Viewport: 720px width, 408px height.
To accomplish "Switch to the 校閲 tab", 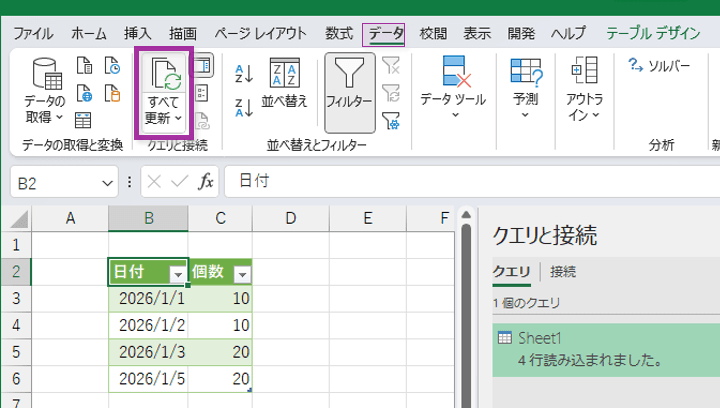I will point(433,34).
